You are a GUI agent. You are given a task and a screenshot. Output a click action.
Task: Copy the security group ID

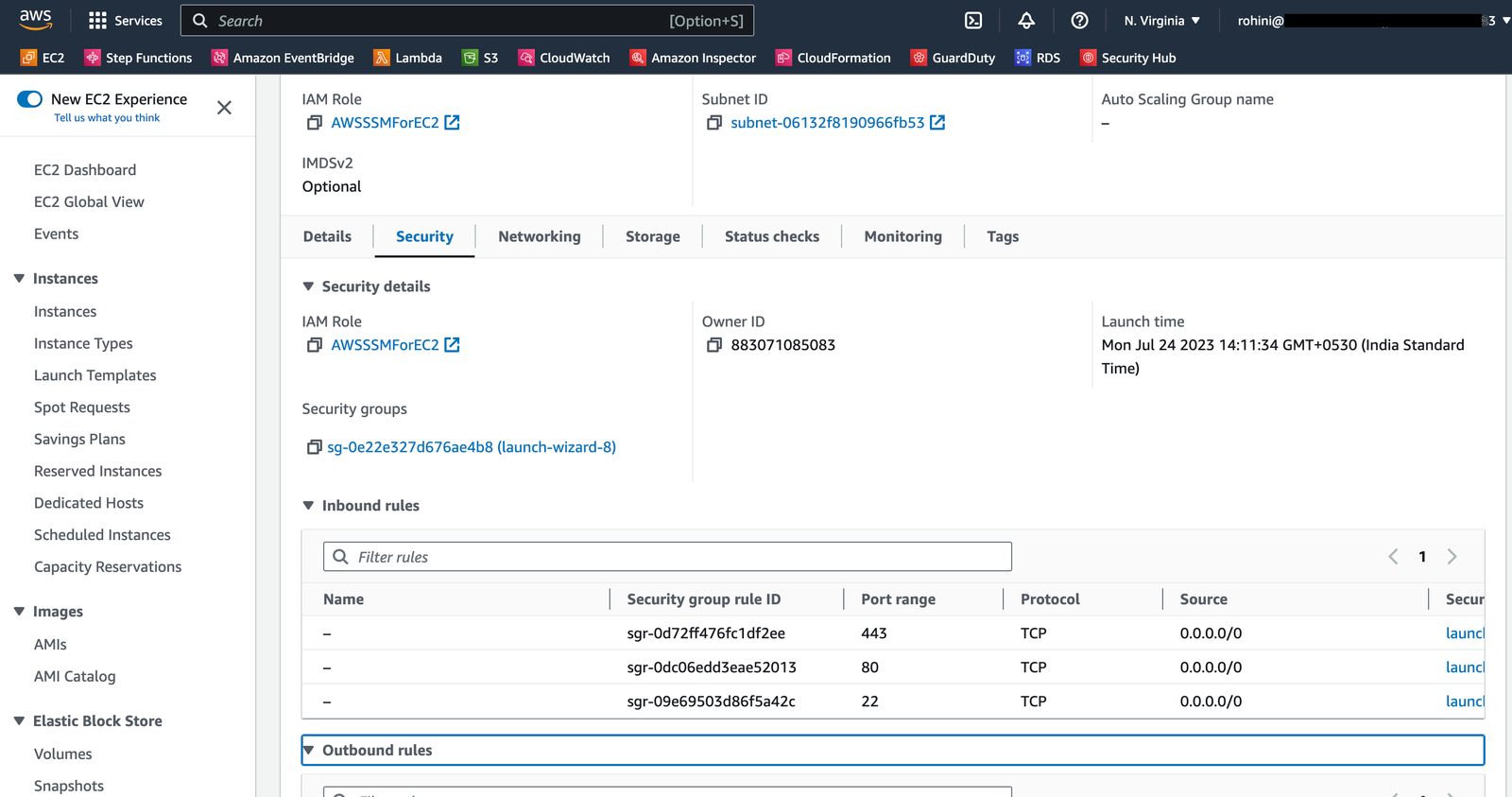click(315, 447)
